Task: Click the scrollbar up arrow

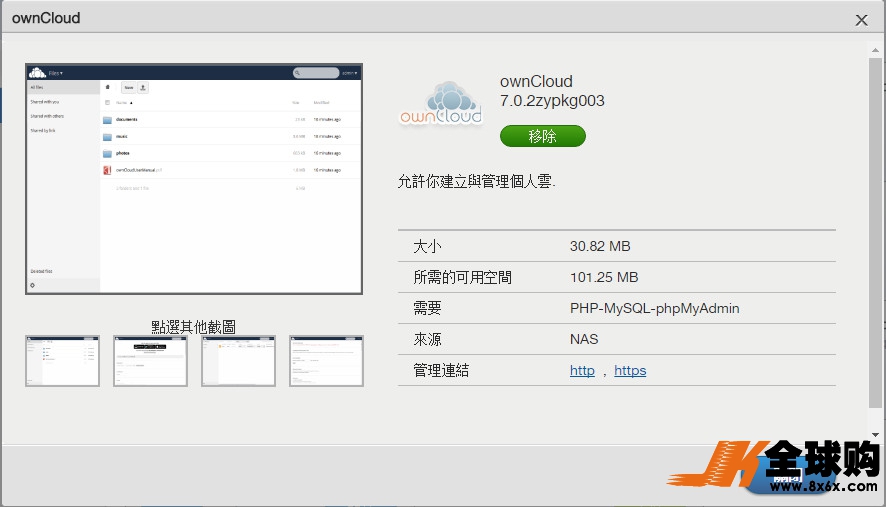Action: click(x=875, y=50)
